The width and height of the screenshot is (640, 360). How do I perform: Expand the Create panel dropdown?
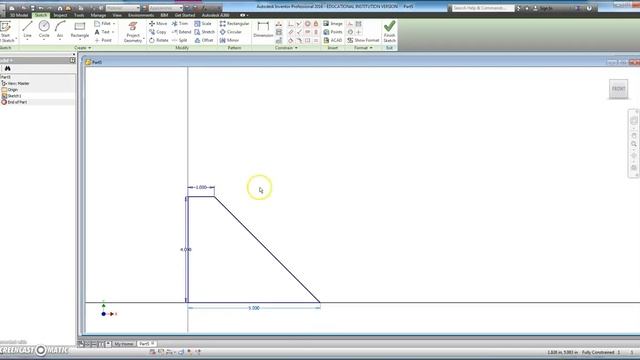[x=83, y=48]
